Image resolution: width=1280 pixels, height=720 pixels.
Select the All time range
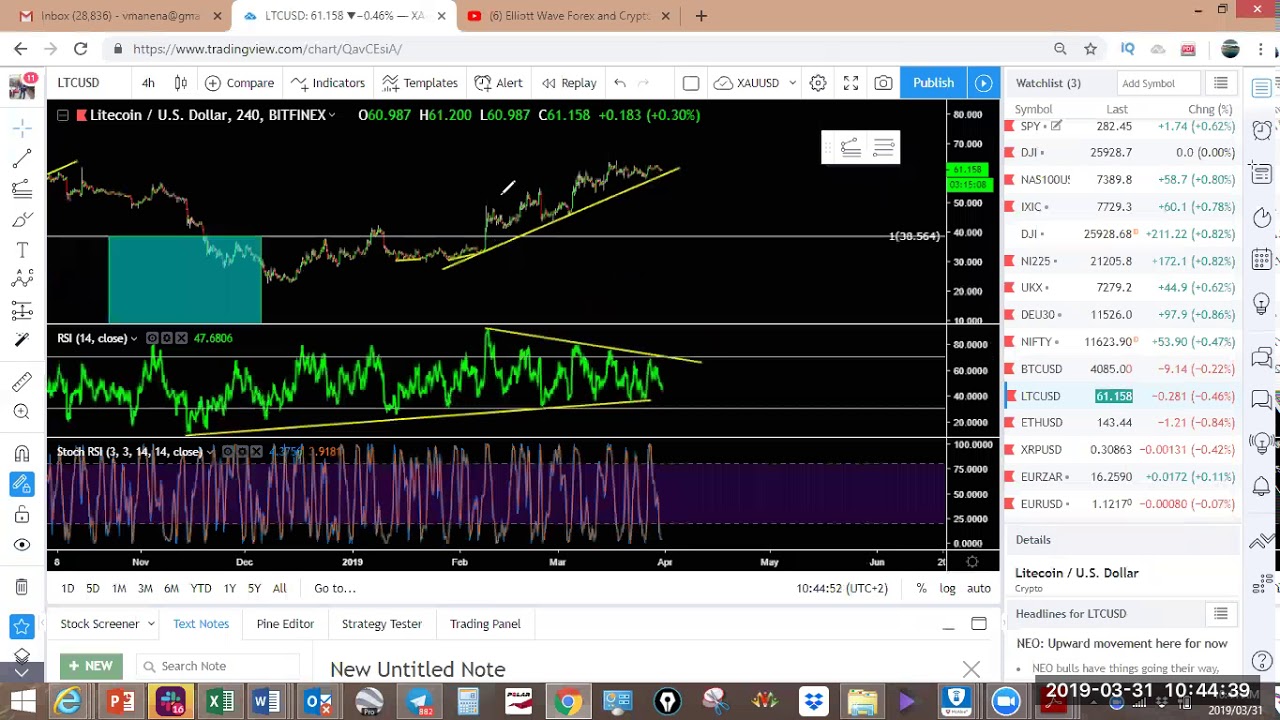(279, 588)
